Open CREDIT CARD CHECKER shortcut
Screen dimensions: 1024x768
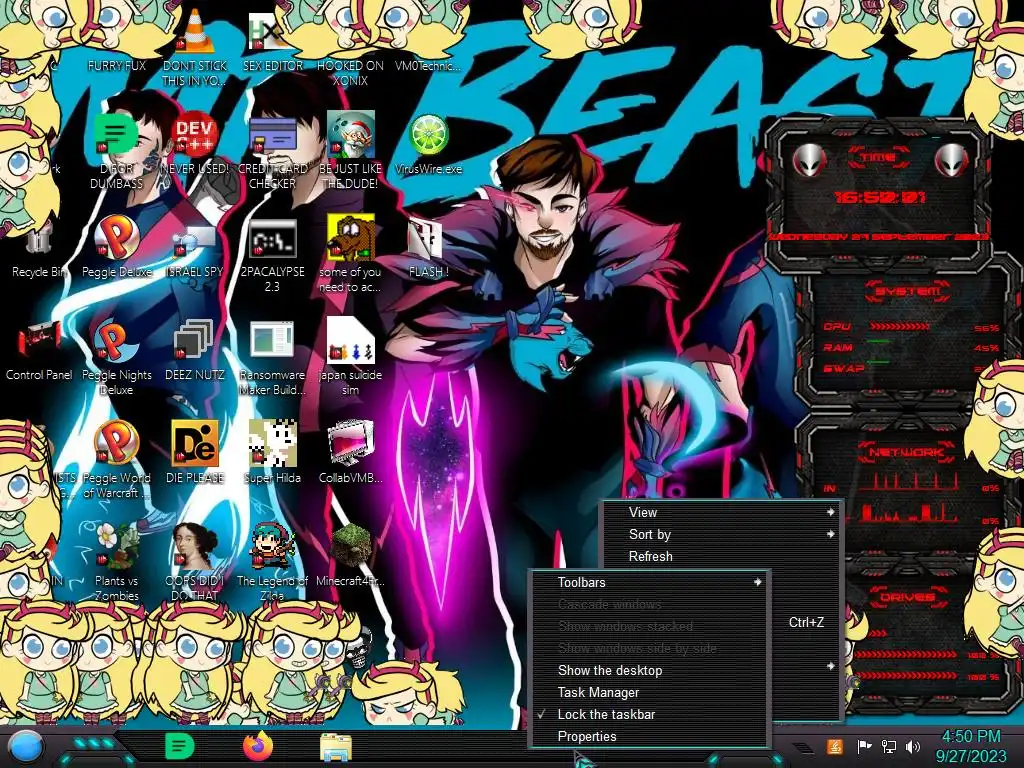click(272, 152)
